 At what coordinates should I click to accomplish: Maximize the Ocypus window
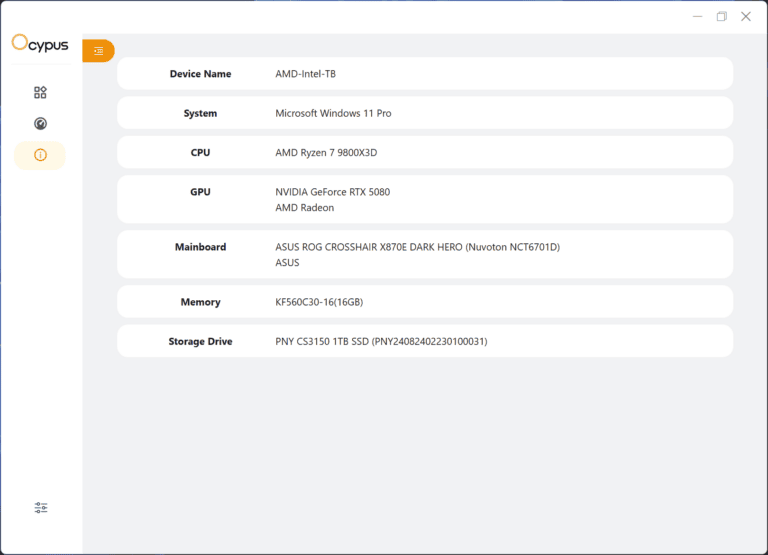pos(722,16)
